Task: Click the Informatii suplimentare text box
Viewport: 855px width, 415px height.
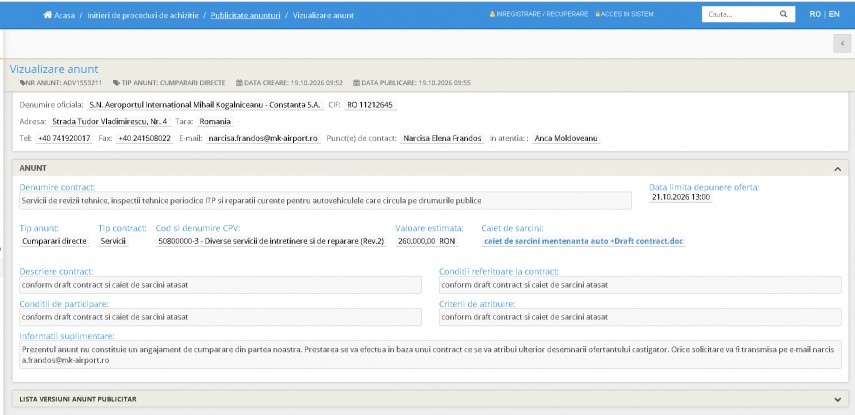Action: pos(430,354)
